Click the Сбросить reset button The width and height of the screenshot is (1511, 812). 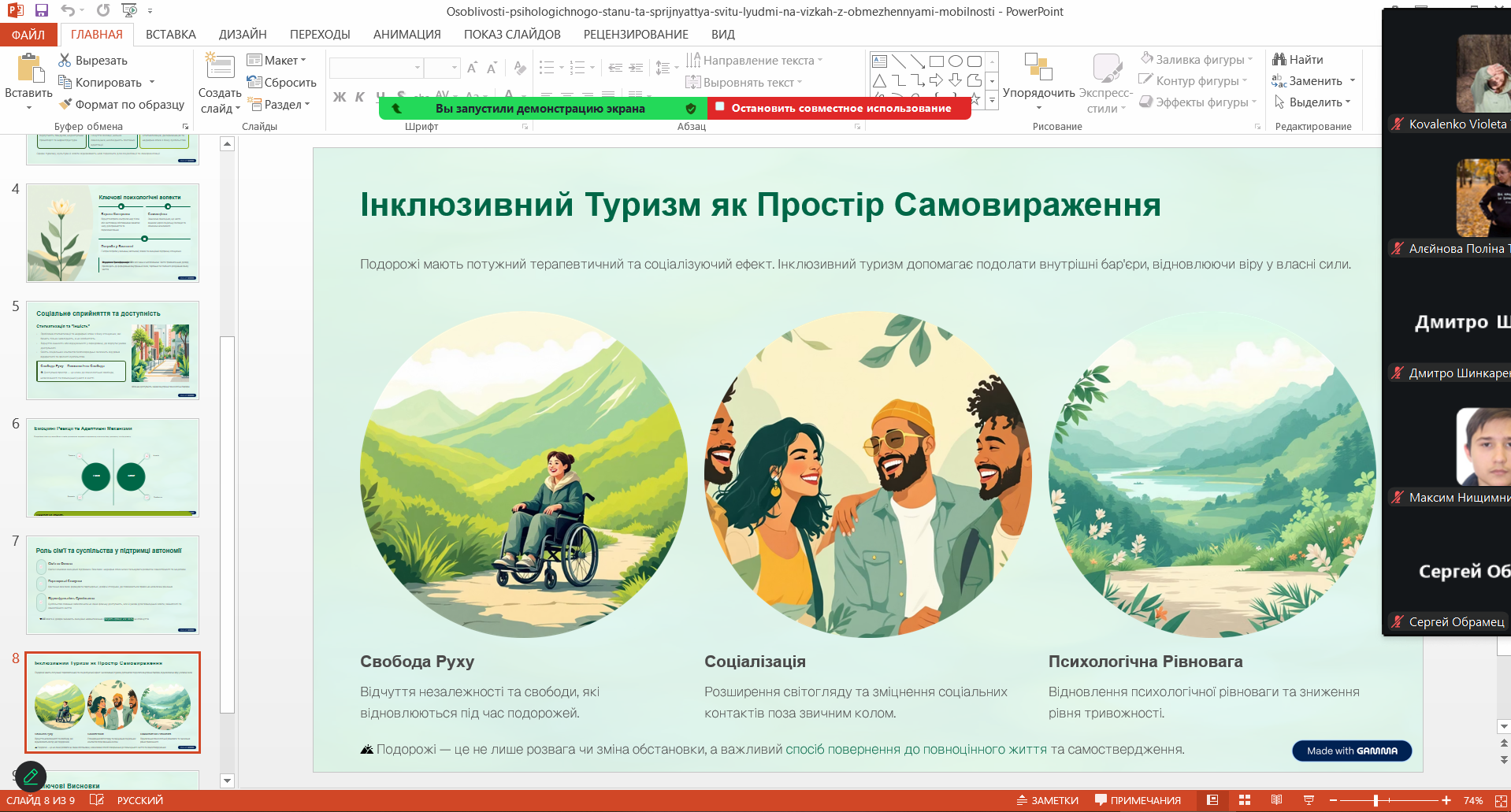tap(281, 83)
